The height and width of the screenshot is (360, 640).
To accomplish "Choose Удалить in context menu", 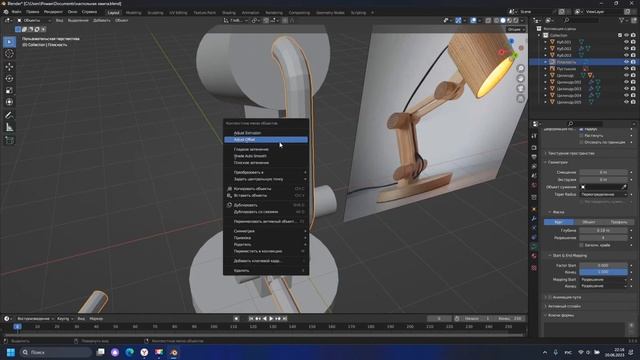I will (x=266, y=271).
